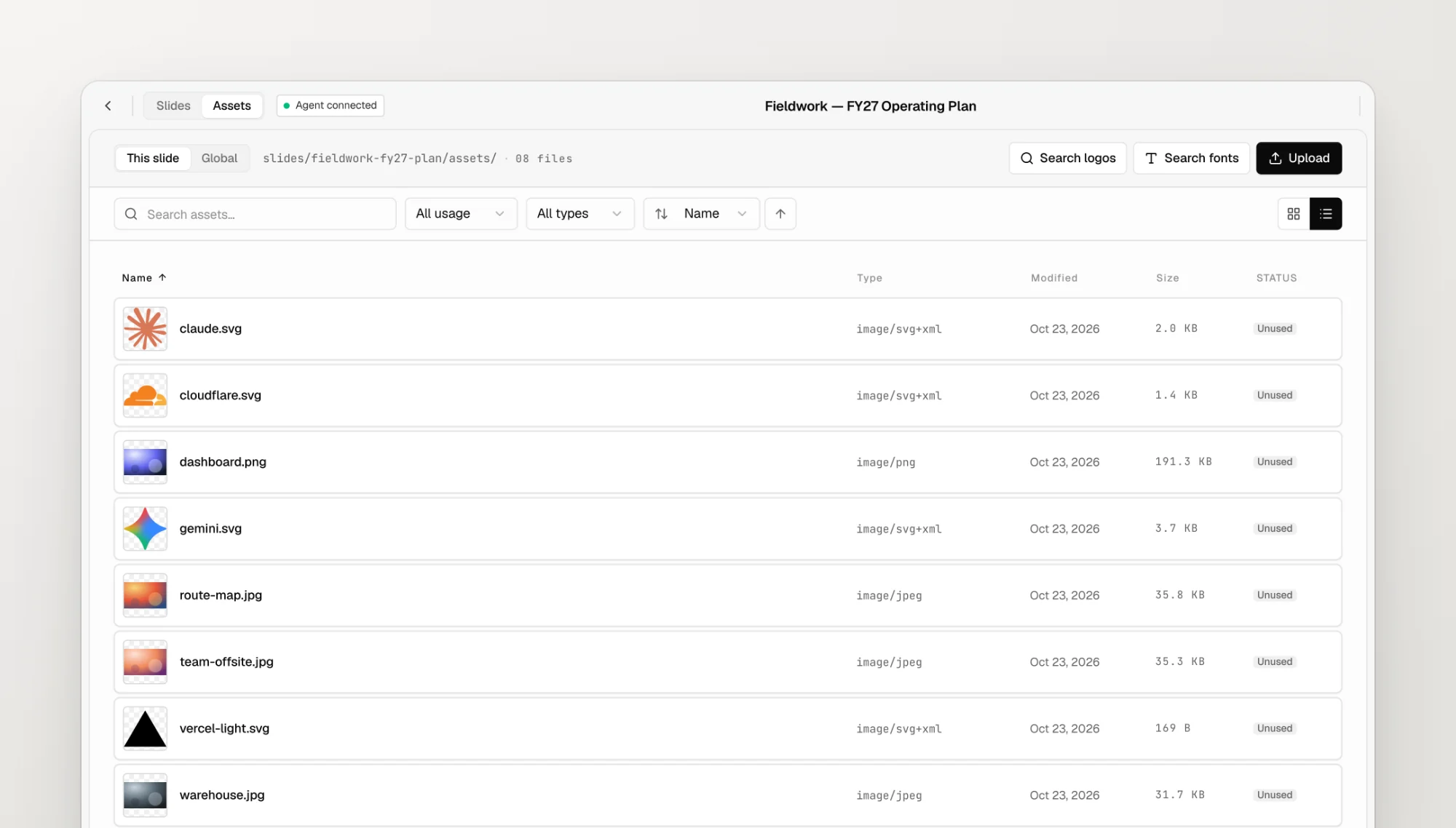Click the Modified column header
This screenshot has height=828, width=1456.
(x=1054, y=278)
